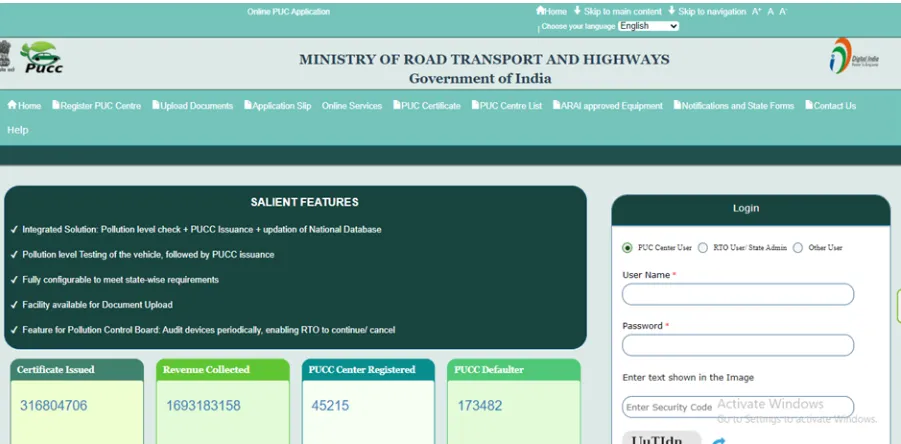Click Skip to main content arrow
The width and height of the screenshot is (901, 444).
tap(575, 11)
